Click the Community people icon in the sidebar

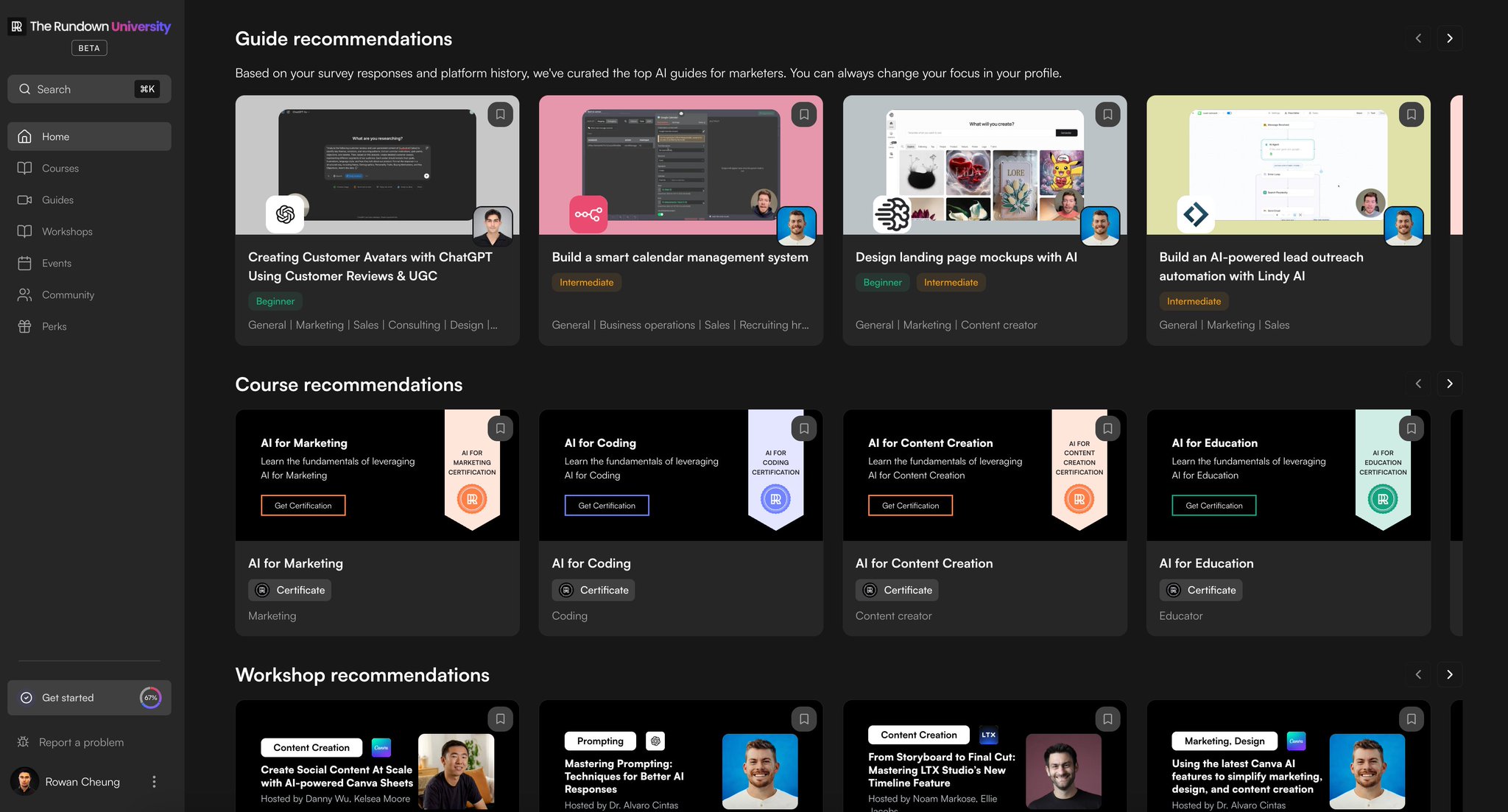(25, 294)
